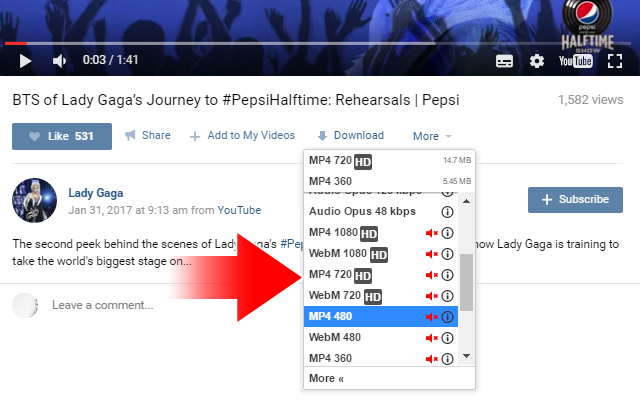Expand the More dropdown below the video
This screenshot has height=400, width=640.
point(432,136)
